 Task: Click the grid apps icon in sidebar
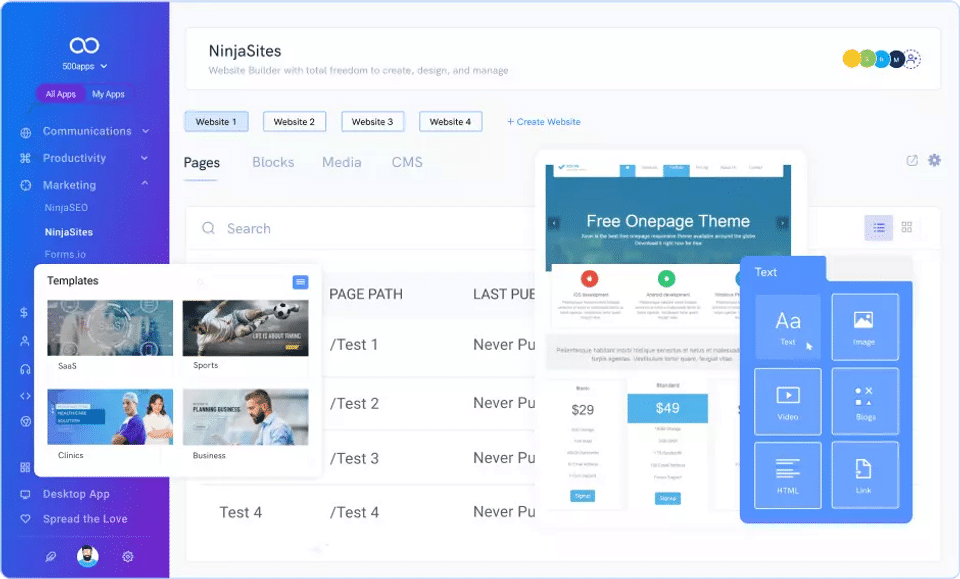(25, 468)
